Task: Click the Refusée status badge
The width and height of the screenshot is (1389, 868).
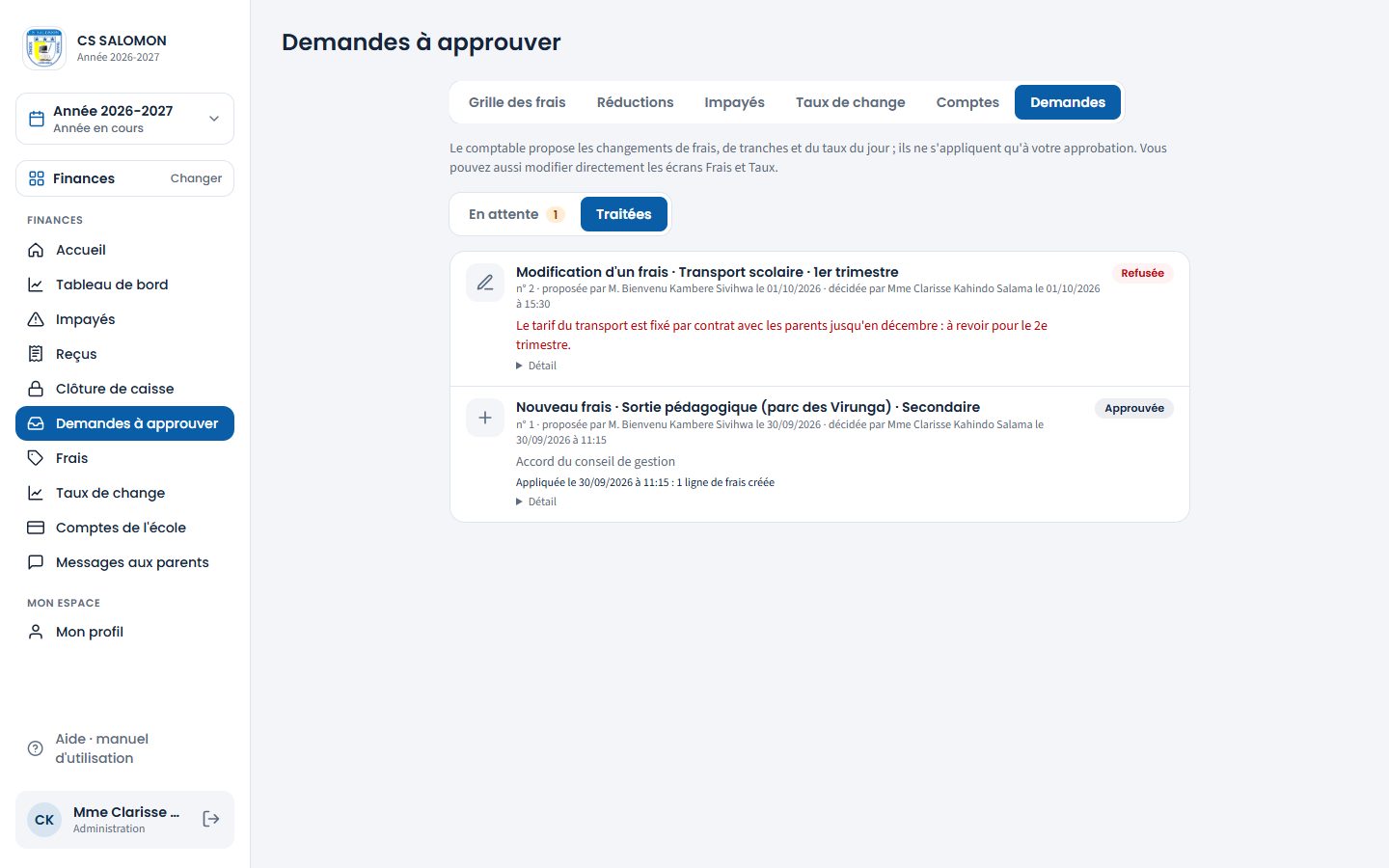Action: click(x=1142, y=273)
